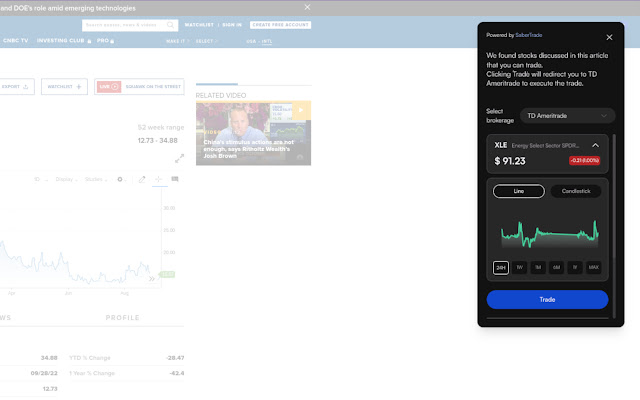Switch chart type to Line
This screenshot has height=400, width=640.
[x=519, y=190]
